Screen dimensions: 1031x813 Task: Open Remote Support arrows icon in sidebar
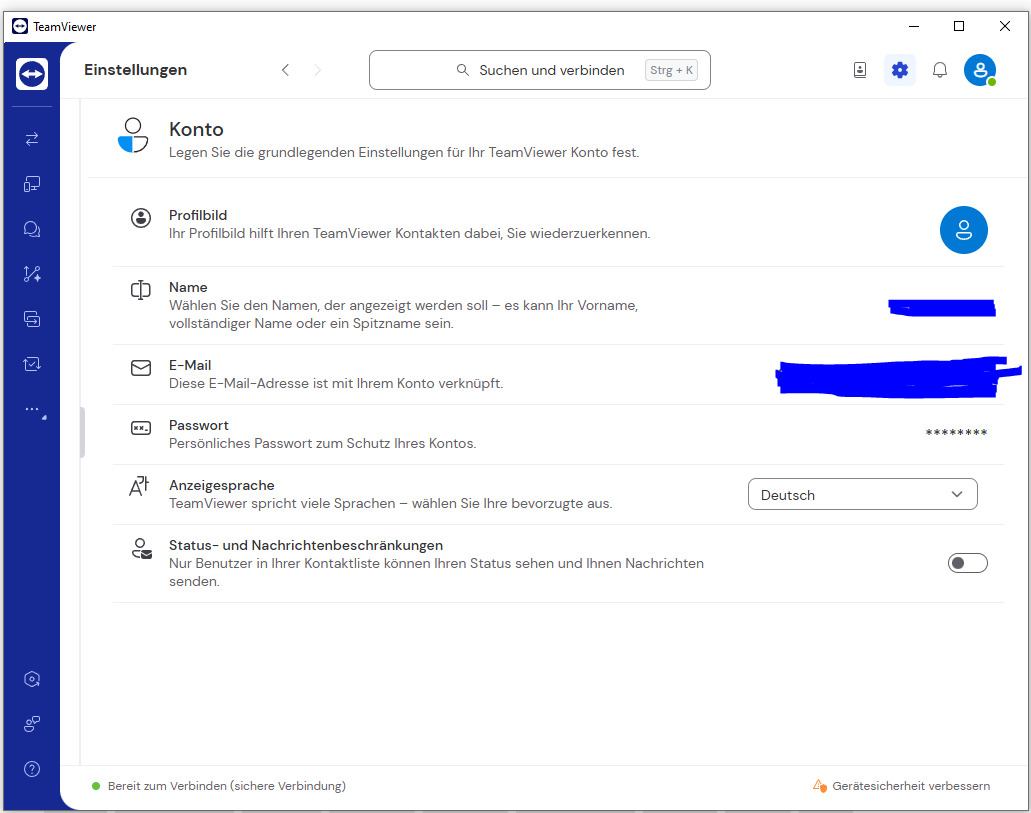32,139
